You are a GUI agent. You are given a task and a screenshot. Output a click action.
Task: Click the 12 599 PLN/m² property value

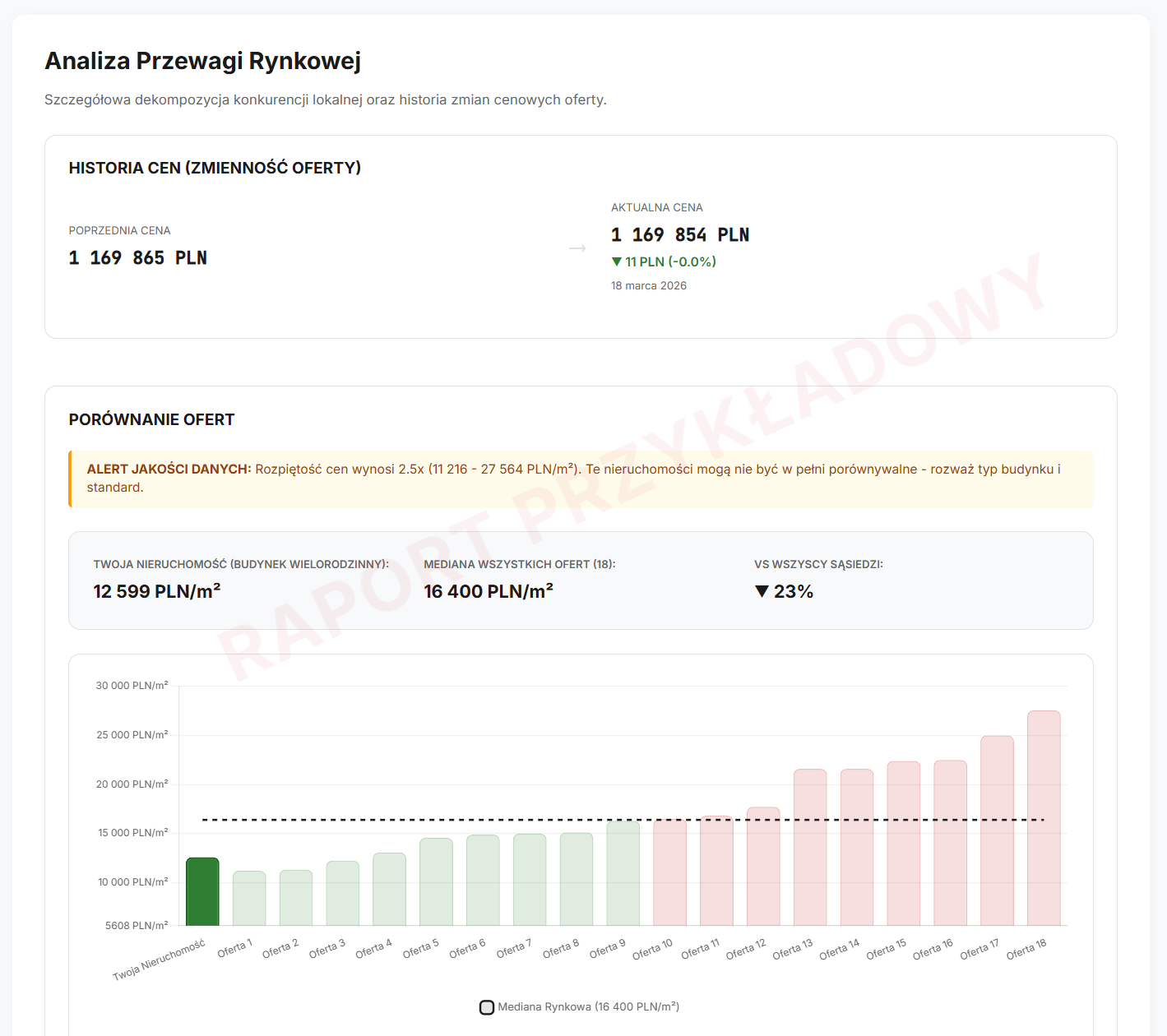(x=157, y=591)
